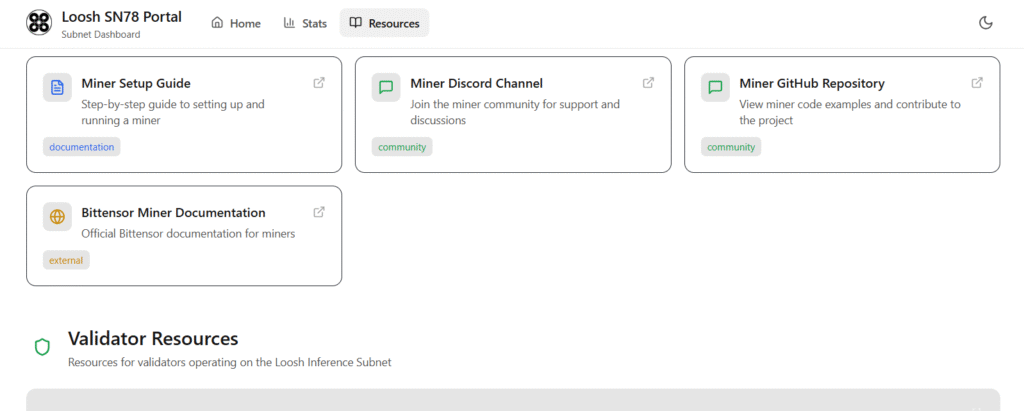The image size is (1024, 411).
Task: Click the documentation tag badge
Action: pyautogui.click(x=82, y=147)
